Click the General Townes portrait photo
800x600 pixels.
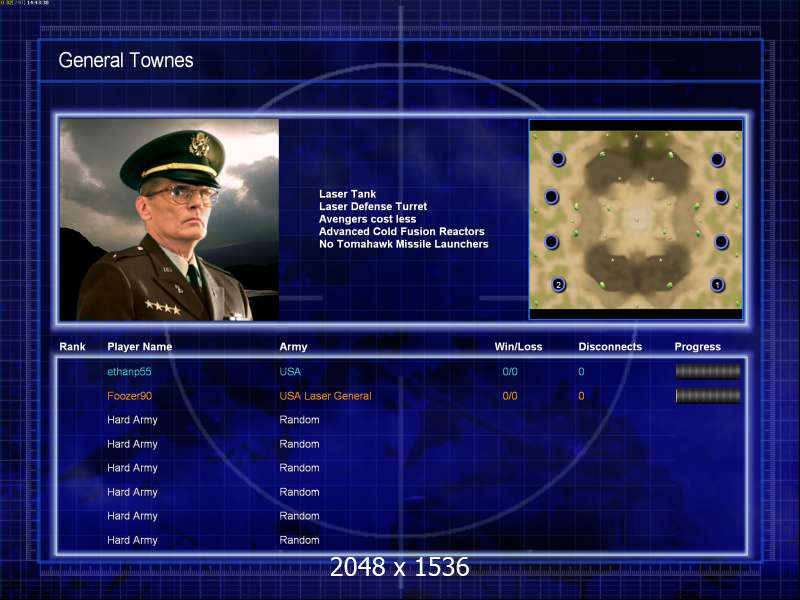tap(169, 220)
